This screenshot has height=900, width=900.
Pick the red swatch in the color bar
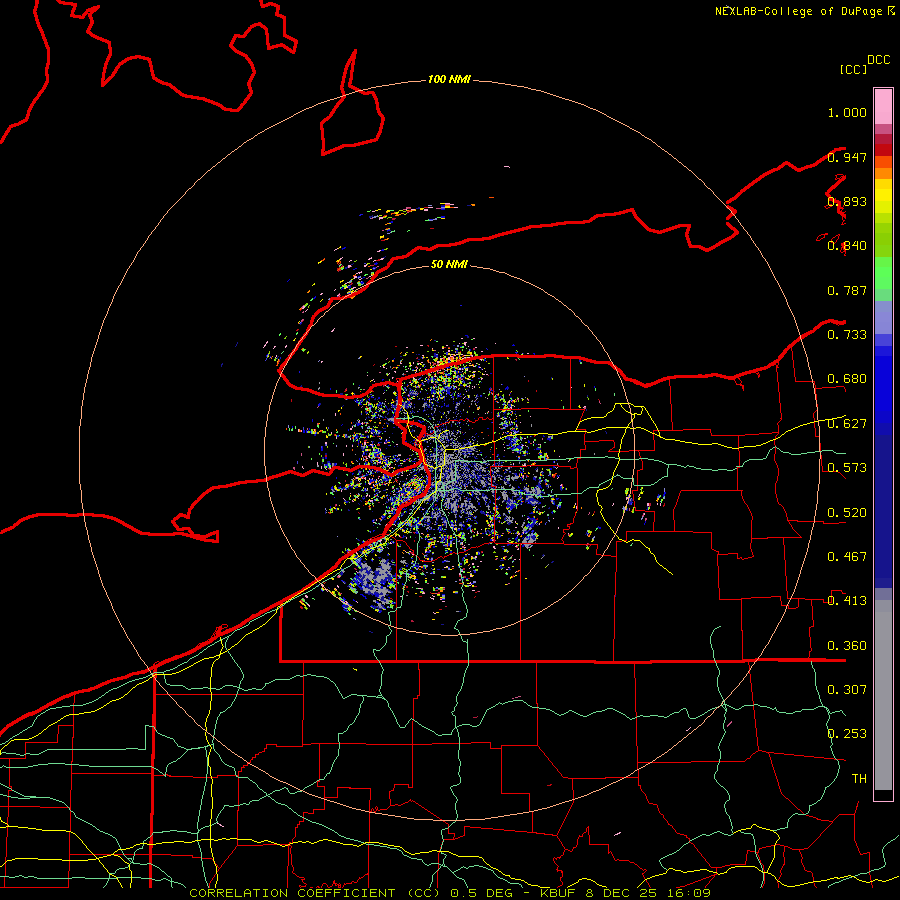click(883, 150)
